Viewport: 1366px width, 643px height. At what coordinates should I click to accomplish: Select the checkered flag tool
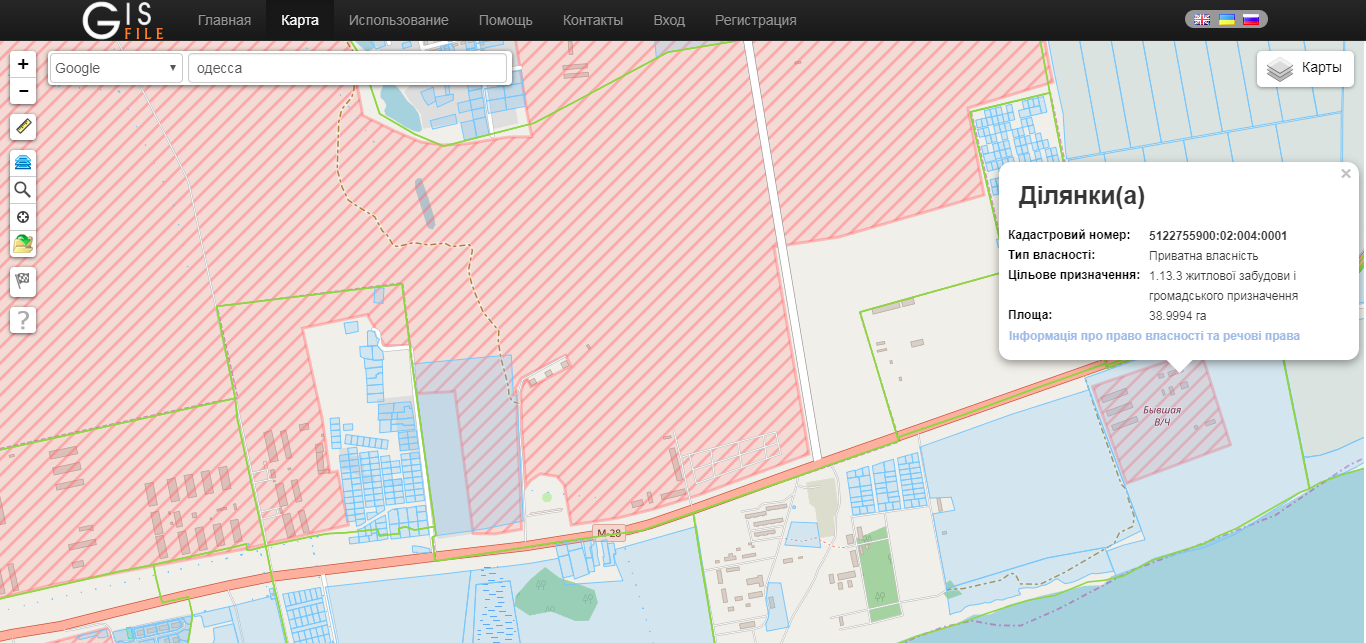tap(23, 282)
